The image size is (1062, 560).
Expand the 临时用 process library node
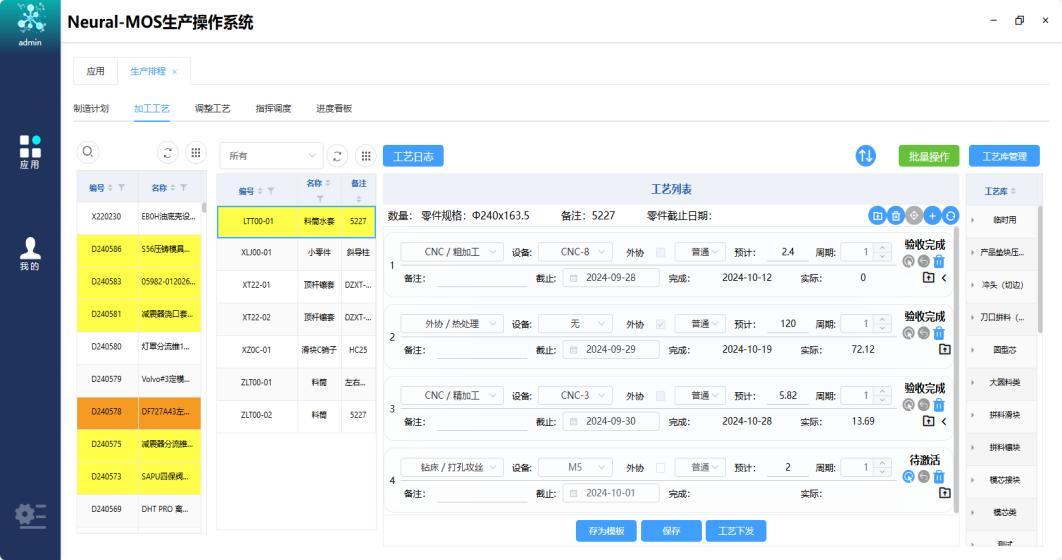pyautogui.click(x=972, y=219)
